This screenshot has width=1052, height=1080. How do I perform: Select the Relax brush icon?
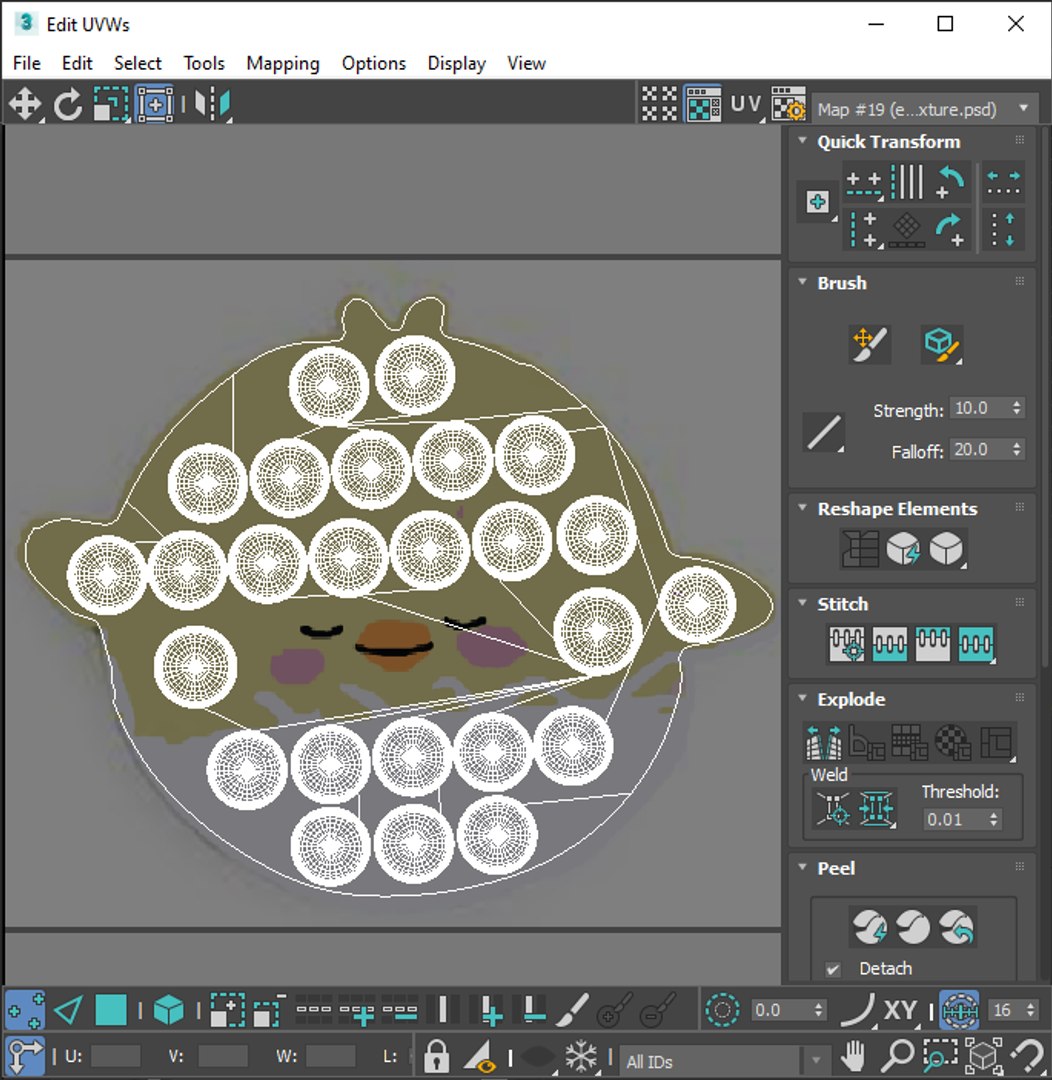(x=941, y=344)
